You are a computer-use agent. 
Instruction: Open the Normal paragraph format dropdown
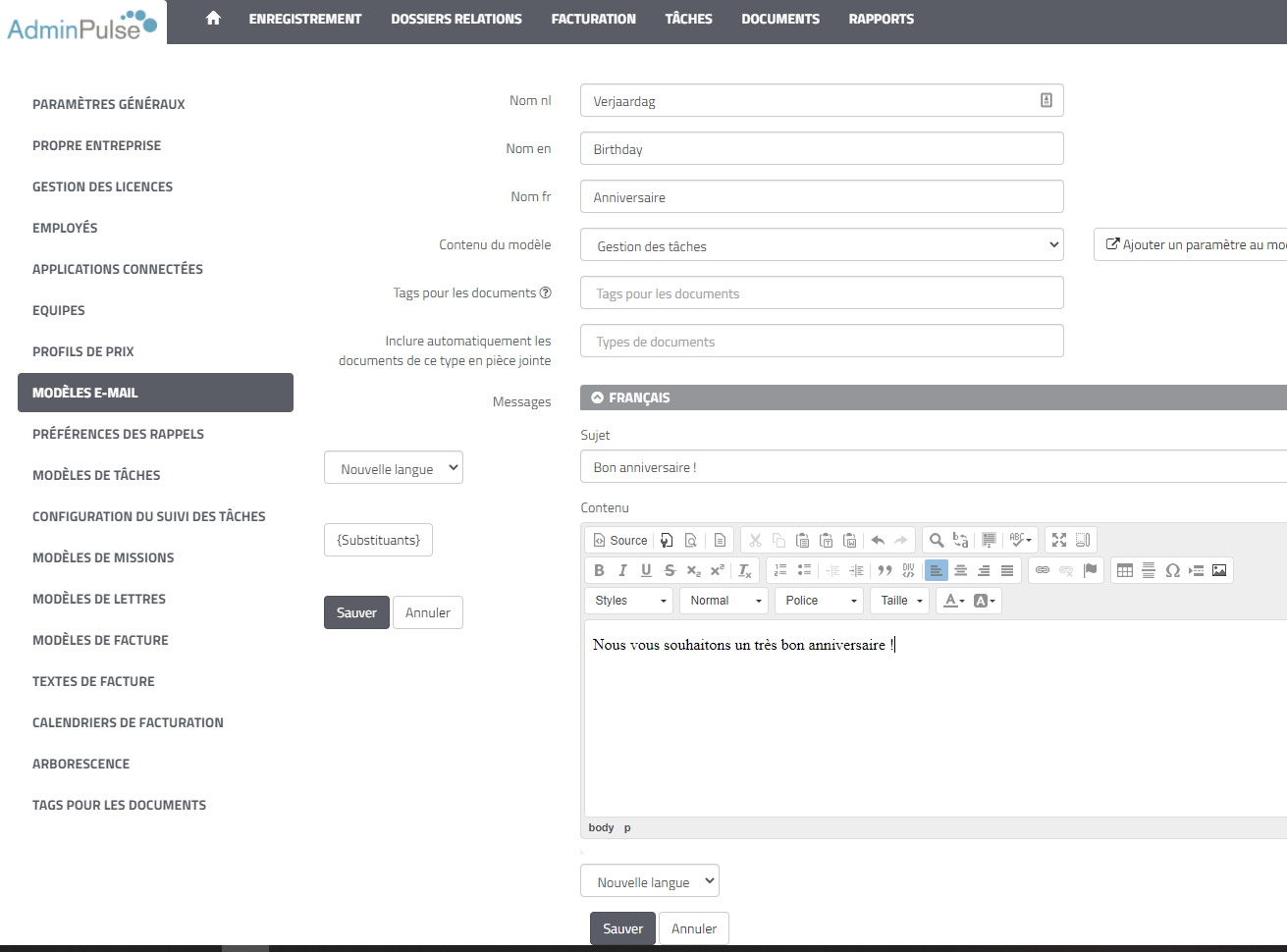pos(724,601)
